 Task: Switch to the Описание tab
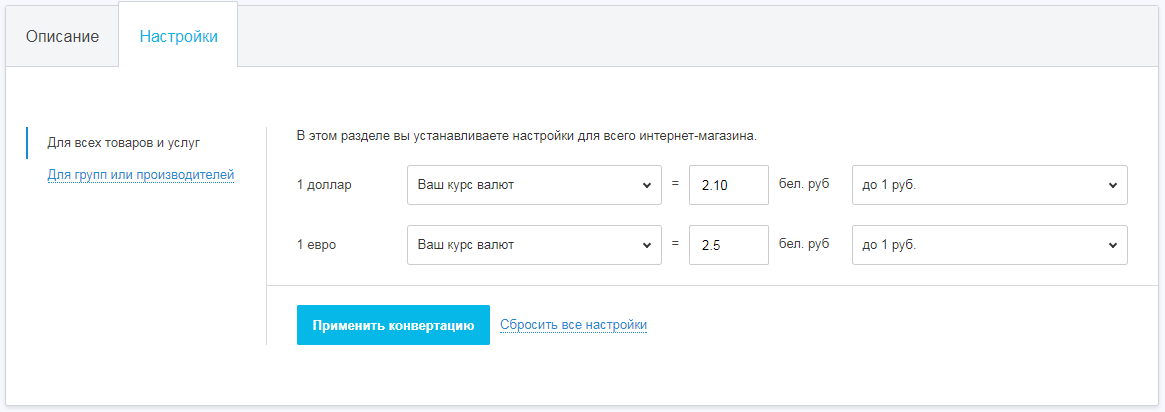(x=62, y=36)
